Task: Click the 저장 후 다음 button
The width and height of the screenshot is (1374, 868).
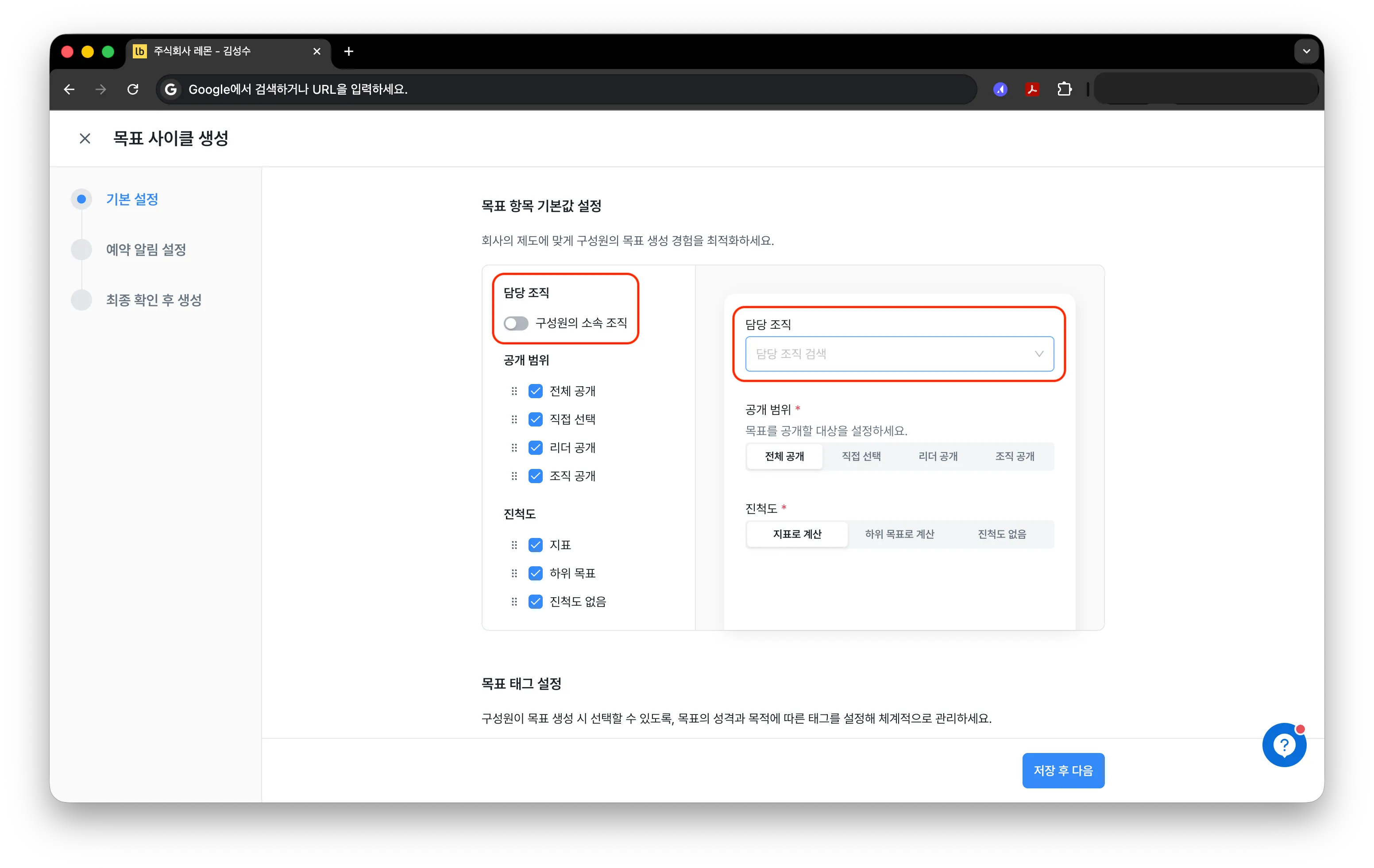Action: click(1063, 771)
